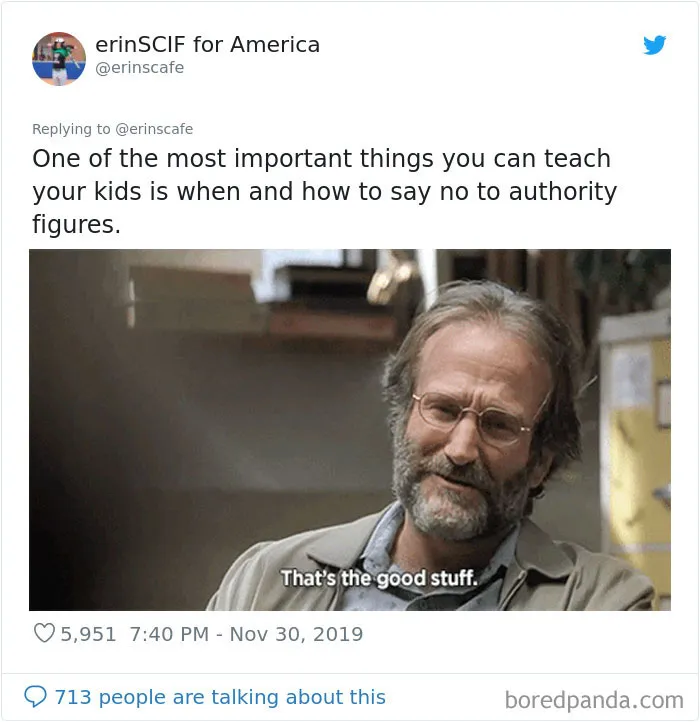Viewport: 700px width, 722px height.
Task: Open the embedded GIF of bearded man
Action: [350, 430]
